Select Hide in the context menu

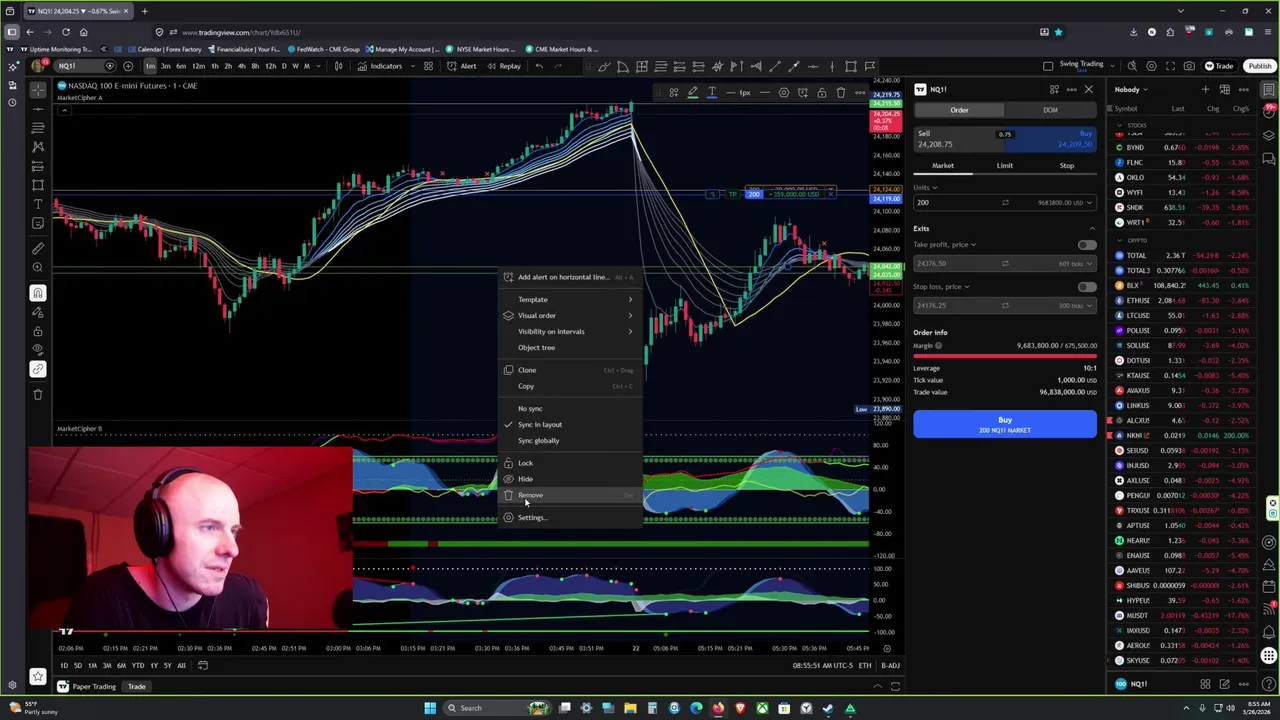click(570, 479)
